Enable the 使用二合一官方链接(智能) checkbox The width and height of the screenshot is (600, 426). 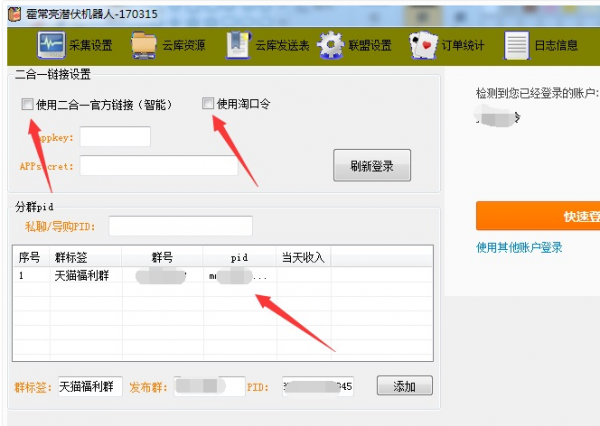27,104
